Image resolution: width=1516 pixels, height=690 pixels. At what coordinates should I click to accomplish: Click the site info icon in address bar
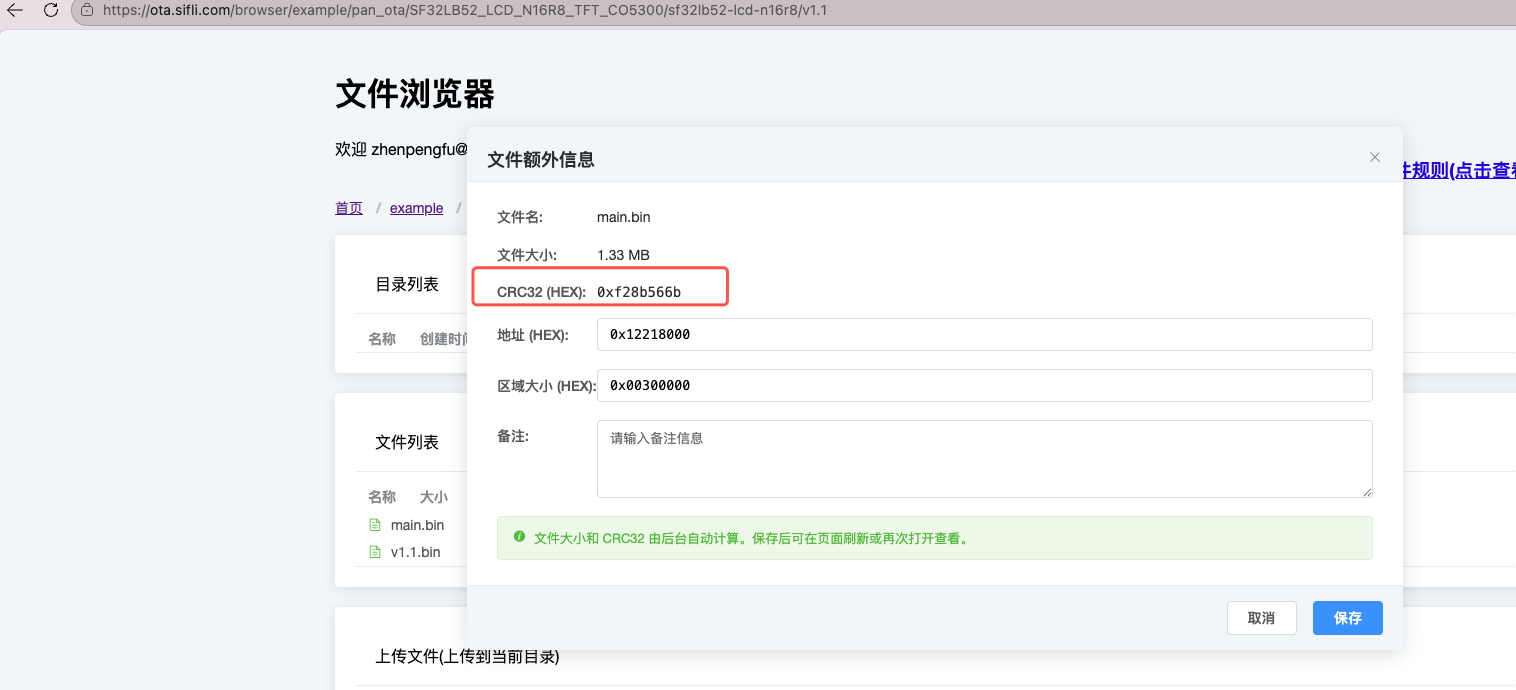pyautogui.click(x=87, y=11)
